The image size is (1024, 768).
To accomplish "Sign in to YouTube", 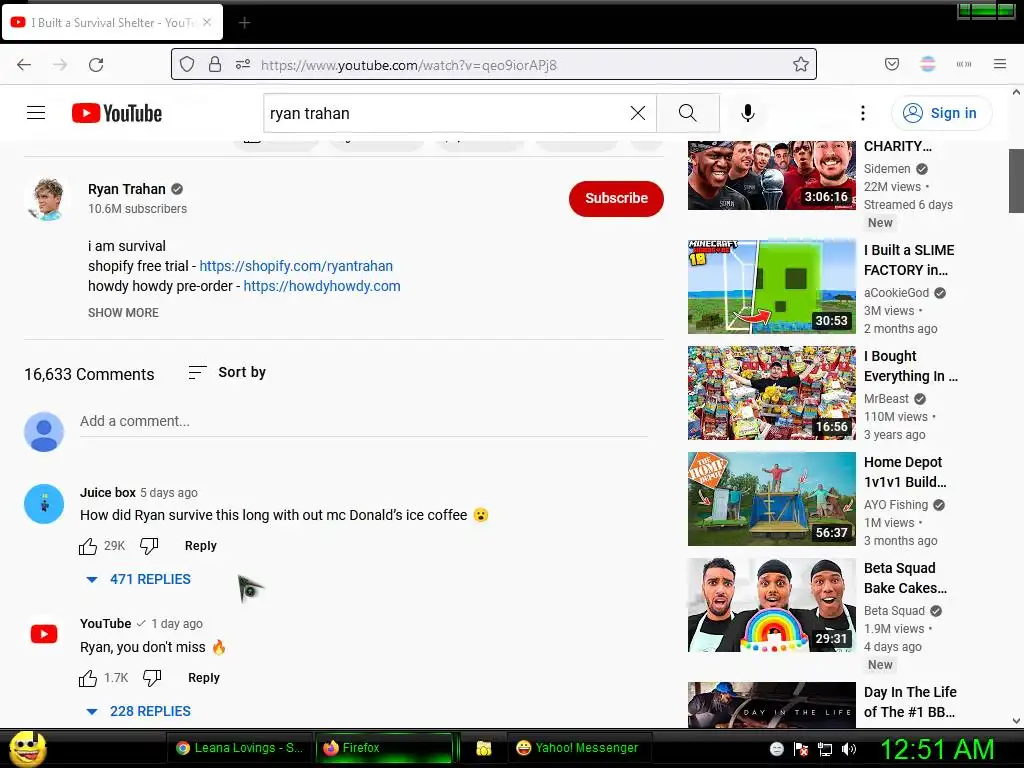I will coord(941,113).
